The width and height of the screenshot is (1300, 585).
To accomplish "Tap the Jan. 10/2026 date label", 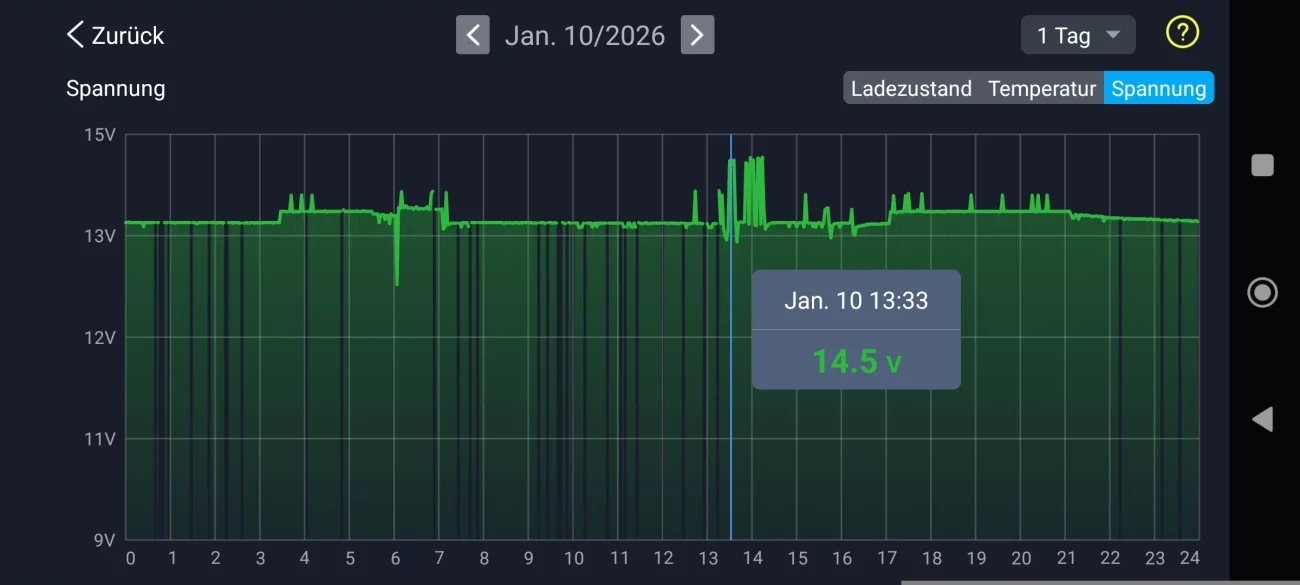I will [x=584, y=35].
